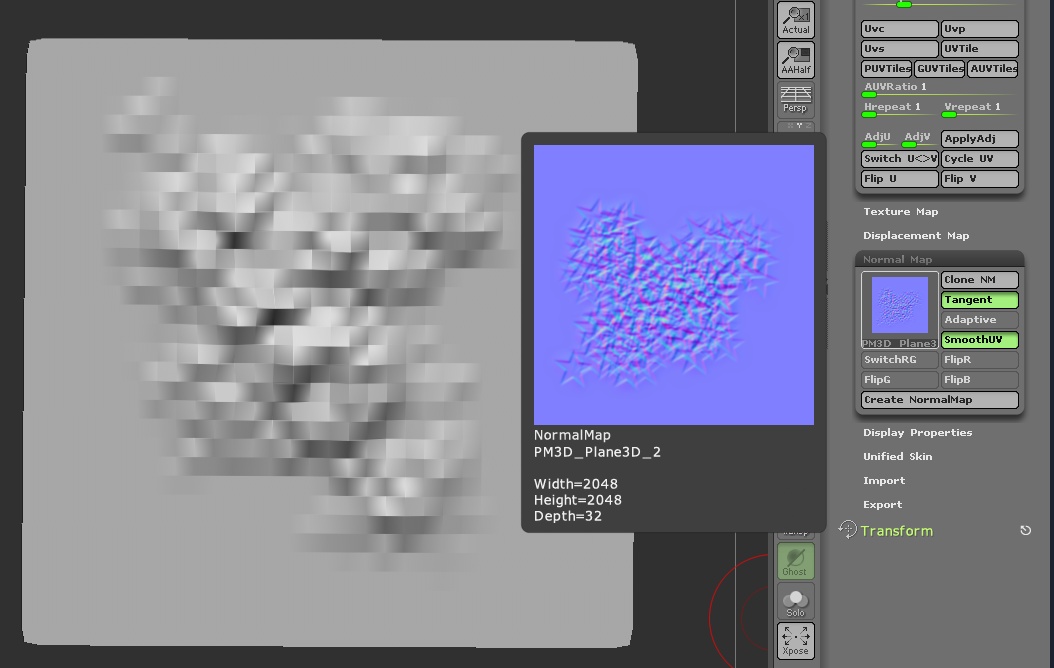
Task: Toggle the FlipB option
Action: point(979,380)
